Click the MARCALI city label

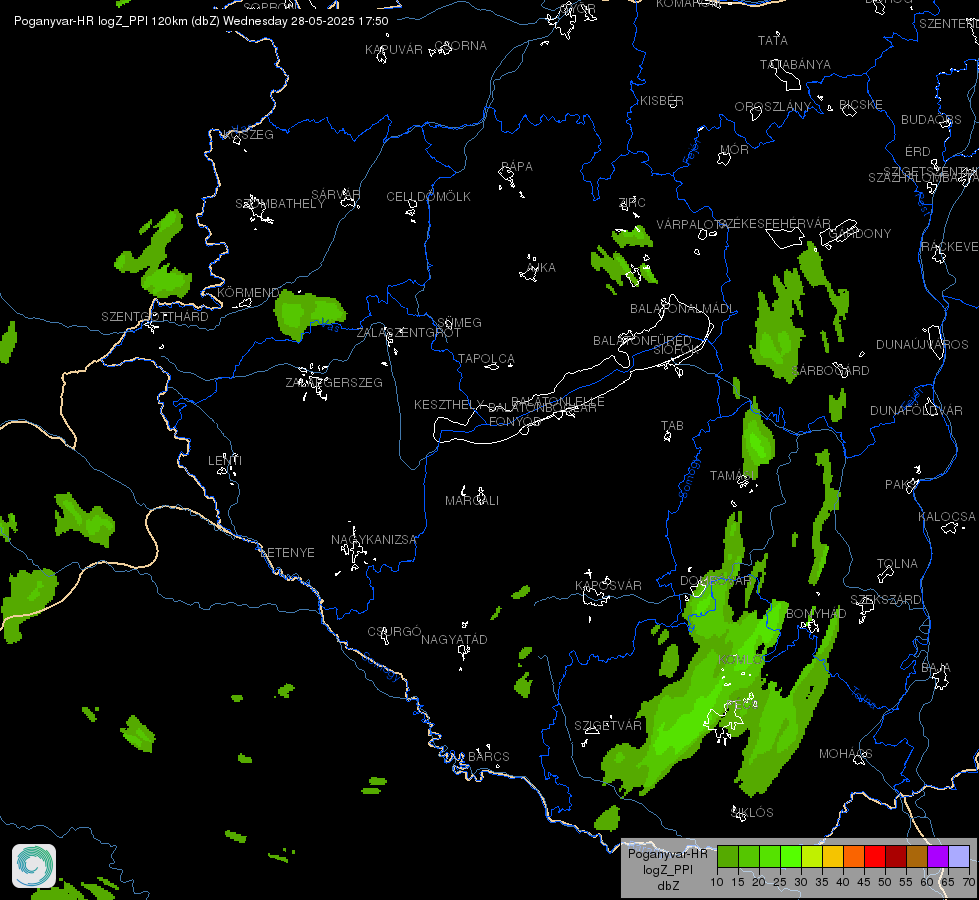[x=471, y=501]
